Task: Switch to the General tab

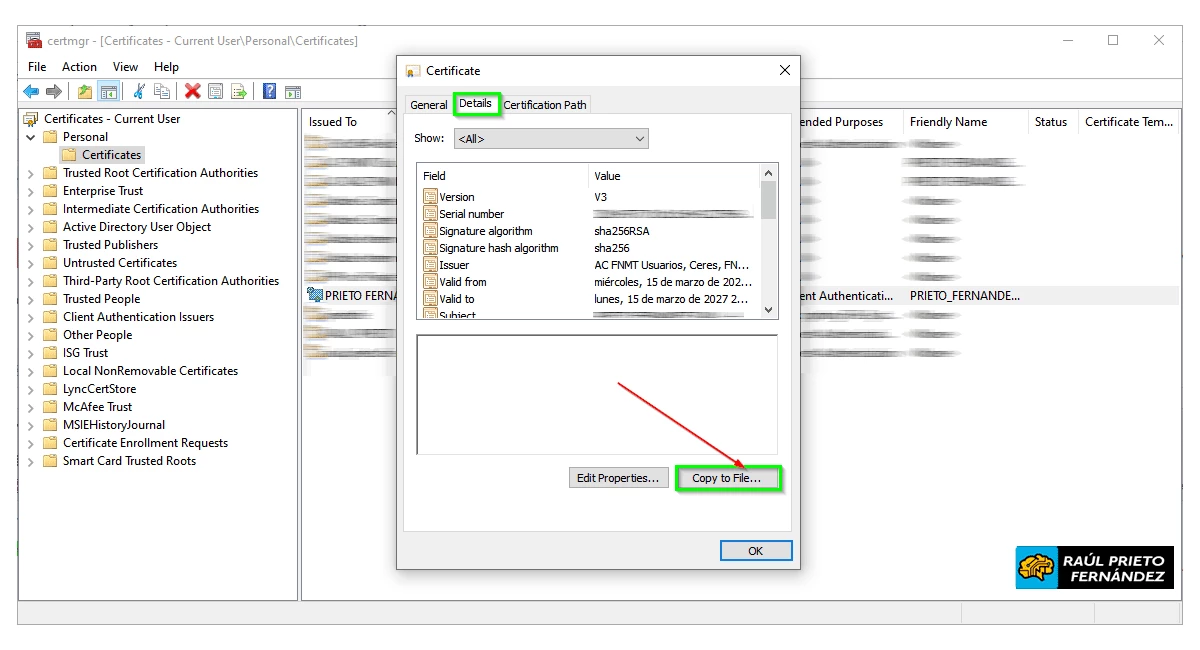Action: [x=429, y=105]
